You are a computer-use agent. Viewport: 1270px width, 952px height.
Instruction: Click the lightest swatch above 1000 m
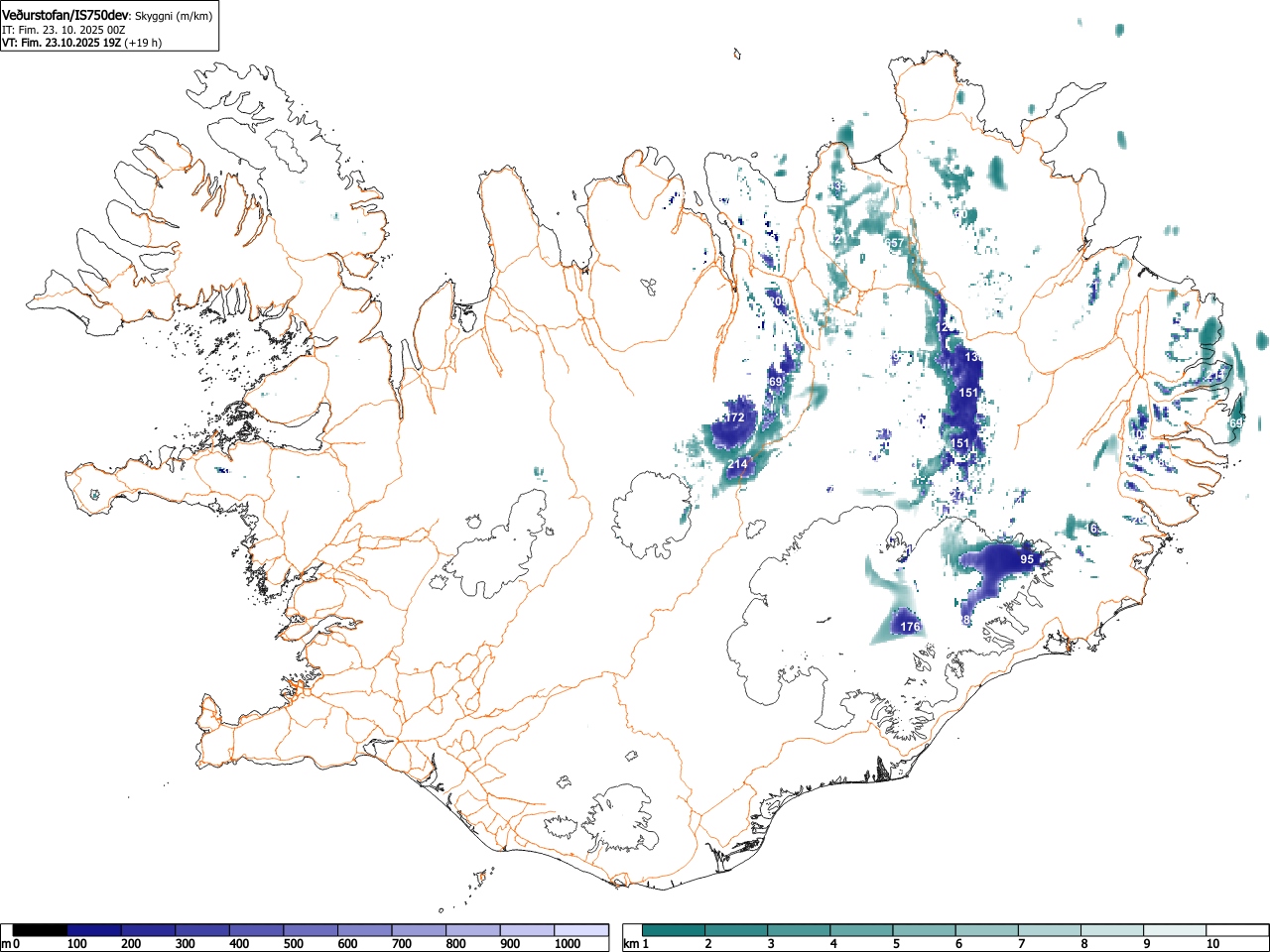[581, 930]
